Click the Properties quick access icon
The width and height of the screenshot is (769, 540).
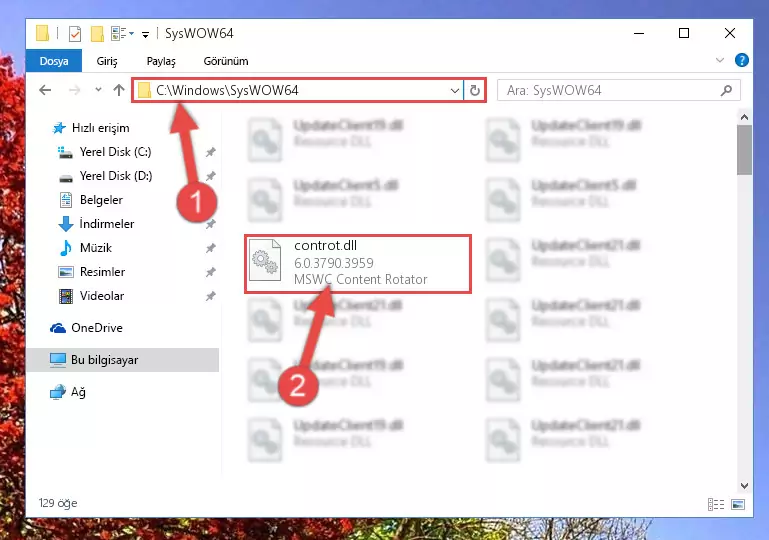click(x=75, y=34)
